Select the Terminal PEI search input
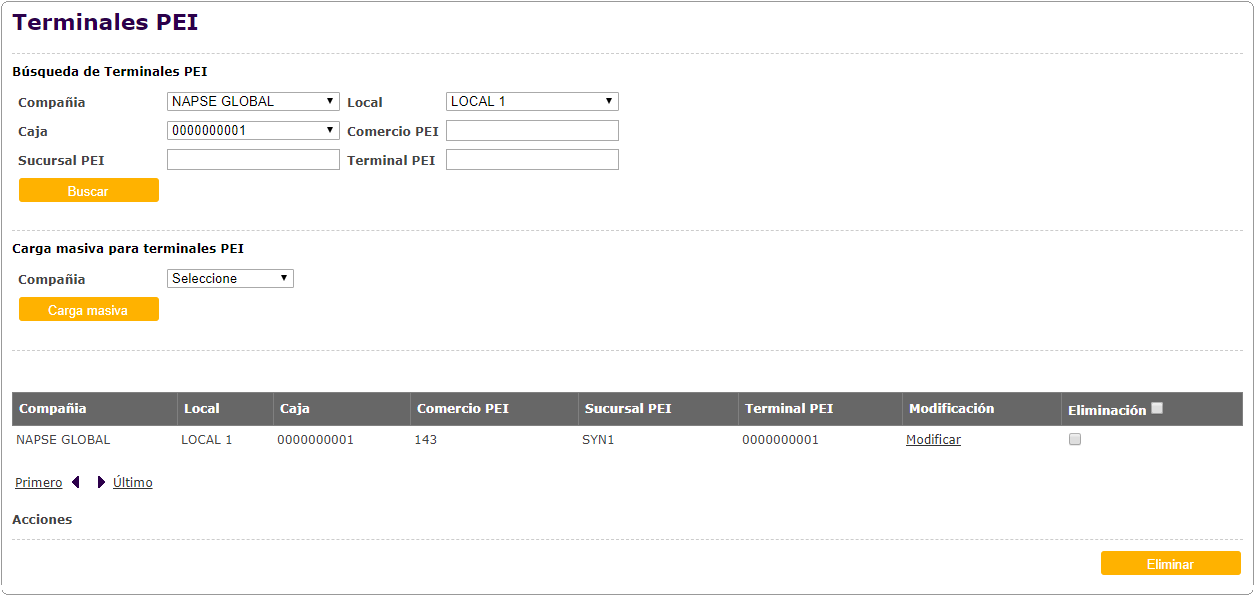 point(532,160)
